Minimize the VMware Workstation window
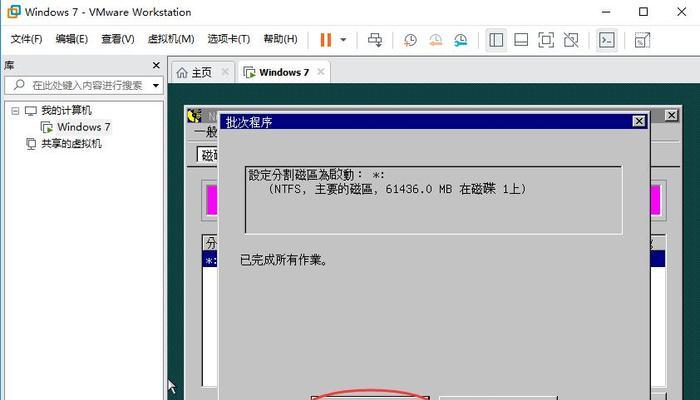 [606, 12]
